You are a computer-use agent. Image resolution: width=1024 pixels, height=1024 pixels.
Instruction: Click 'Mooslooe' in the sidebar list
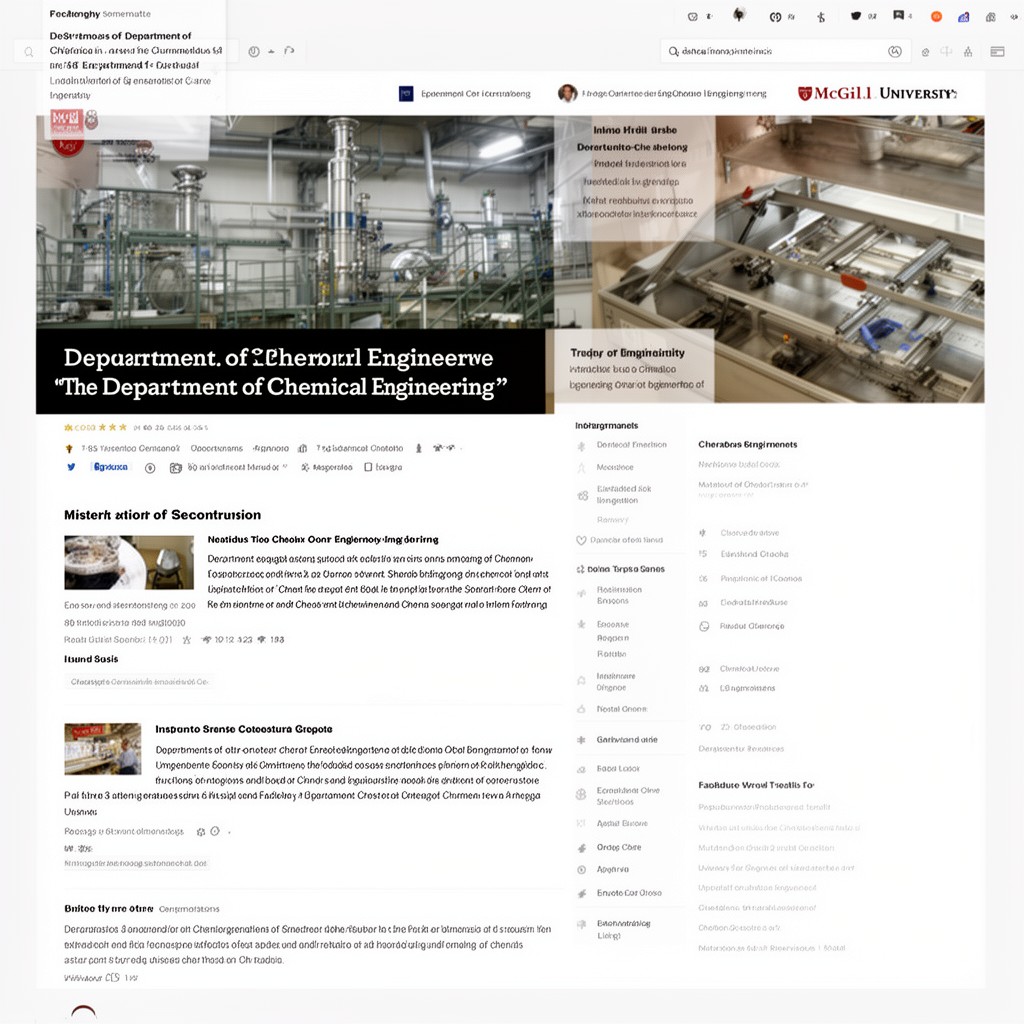[615, 467]
